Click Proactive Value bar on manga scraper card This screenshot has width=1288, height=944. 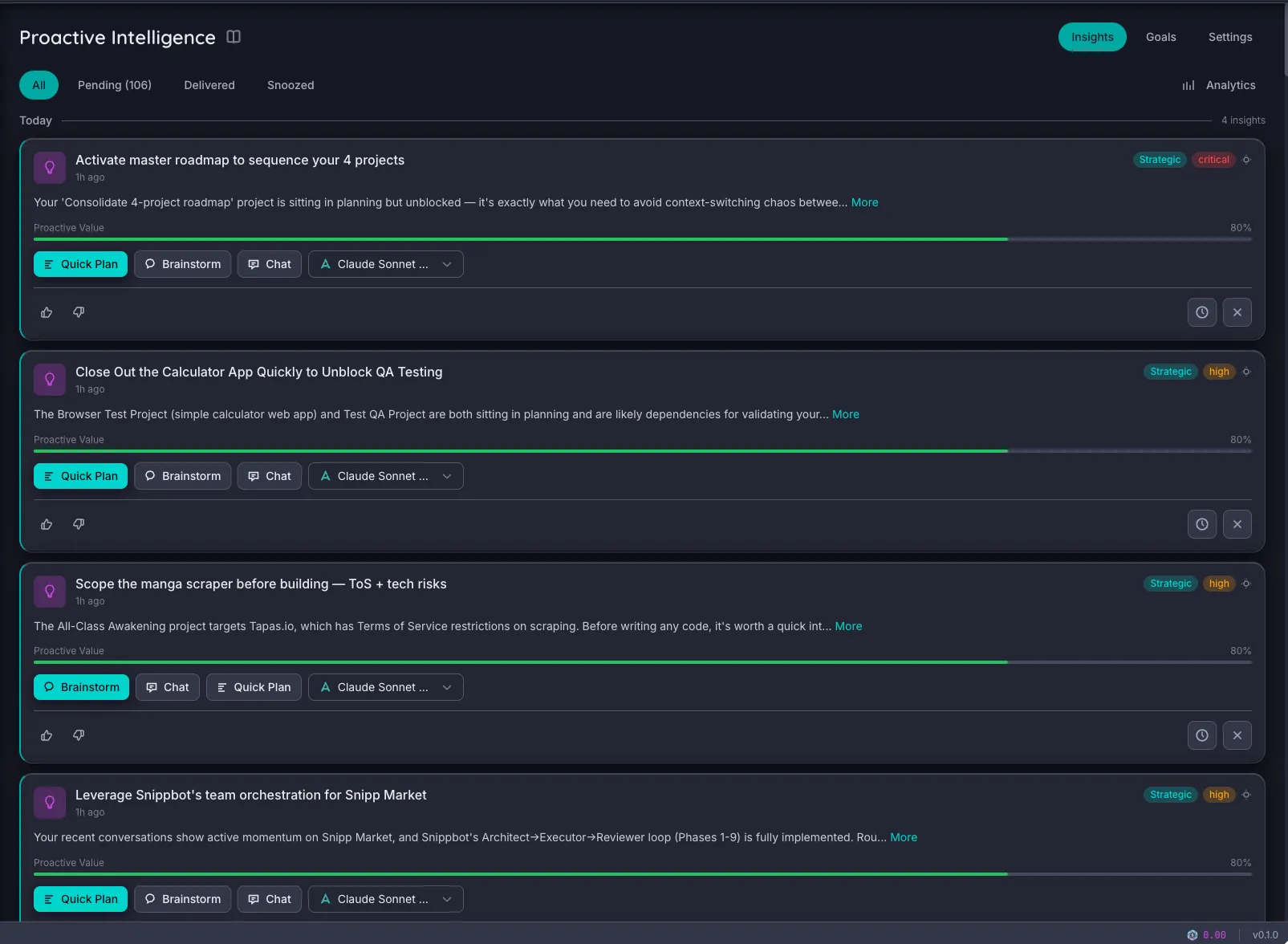[x=643, y=662]
